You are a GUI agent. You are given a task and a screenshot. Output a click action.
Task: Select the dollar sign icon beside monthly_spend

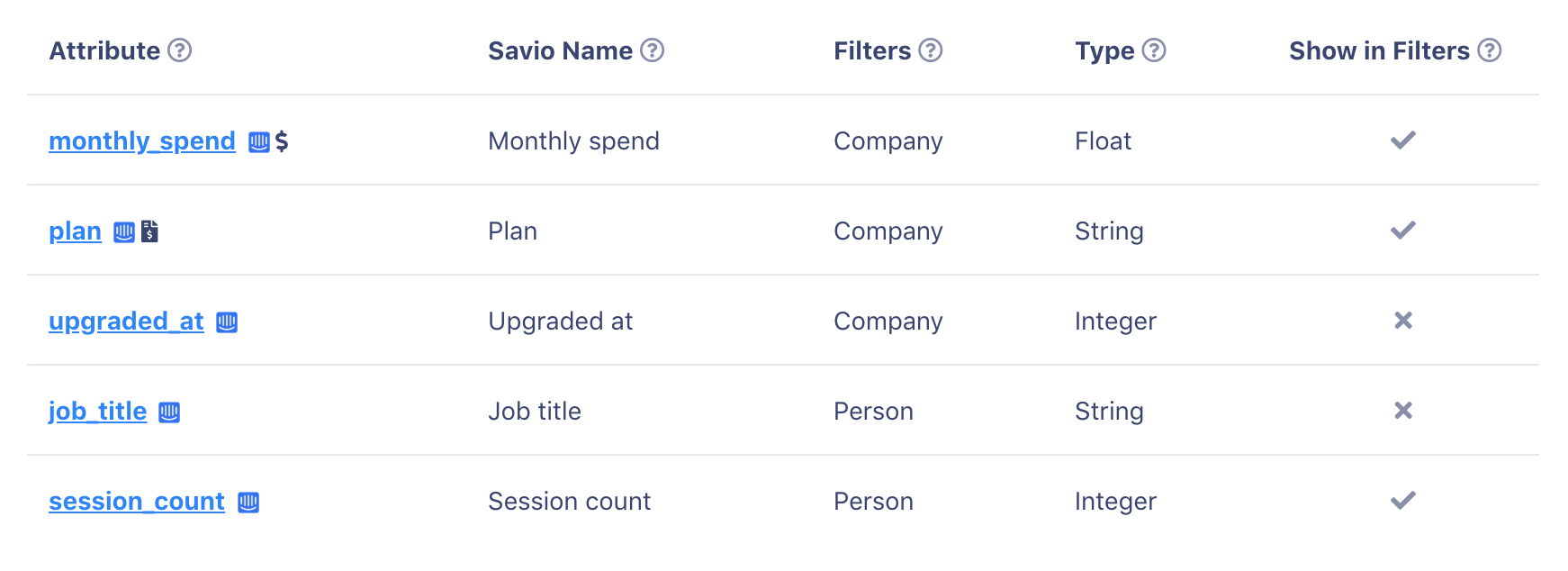(282, 141)
